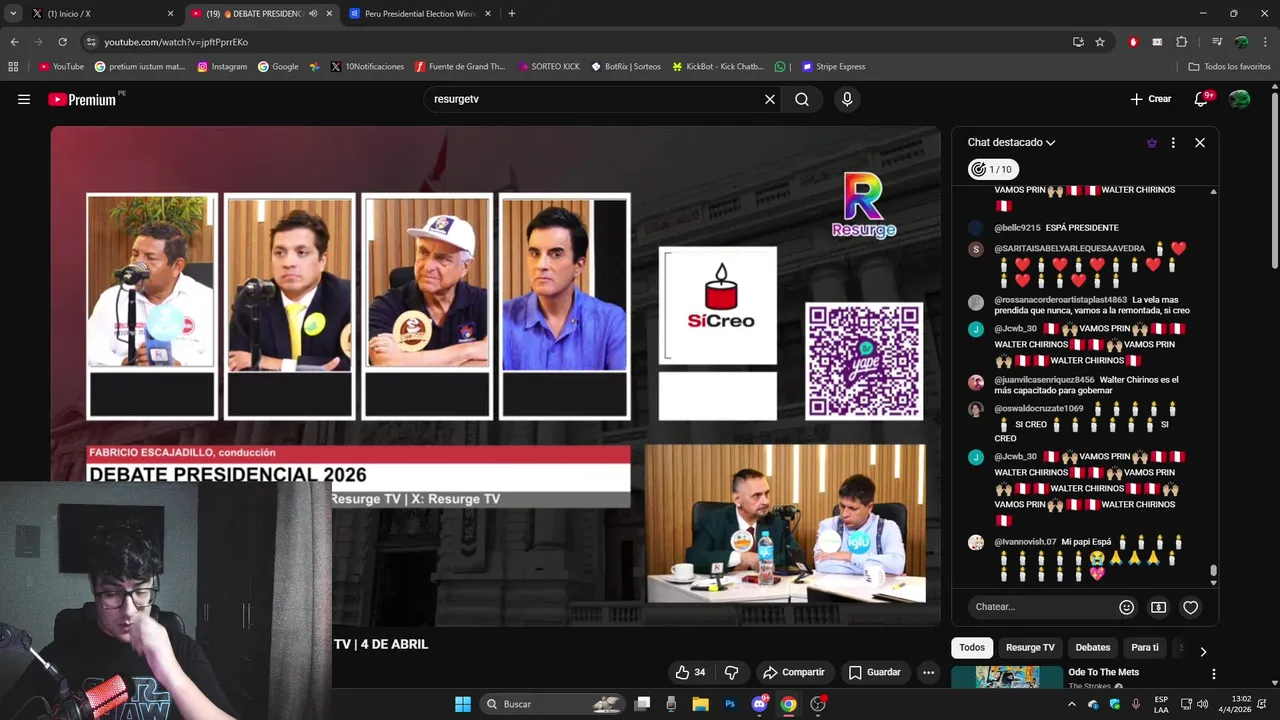The image size is (1280, 720).
Task: Open more actions menu below video
Action: (x=928, y=672)
